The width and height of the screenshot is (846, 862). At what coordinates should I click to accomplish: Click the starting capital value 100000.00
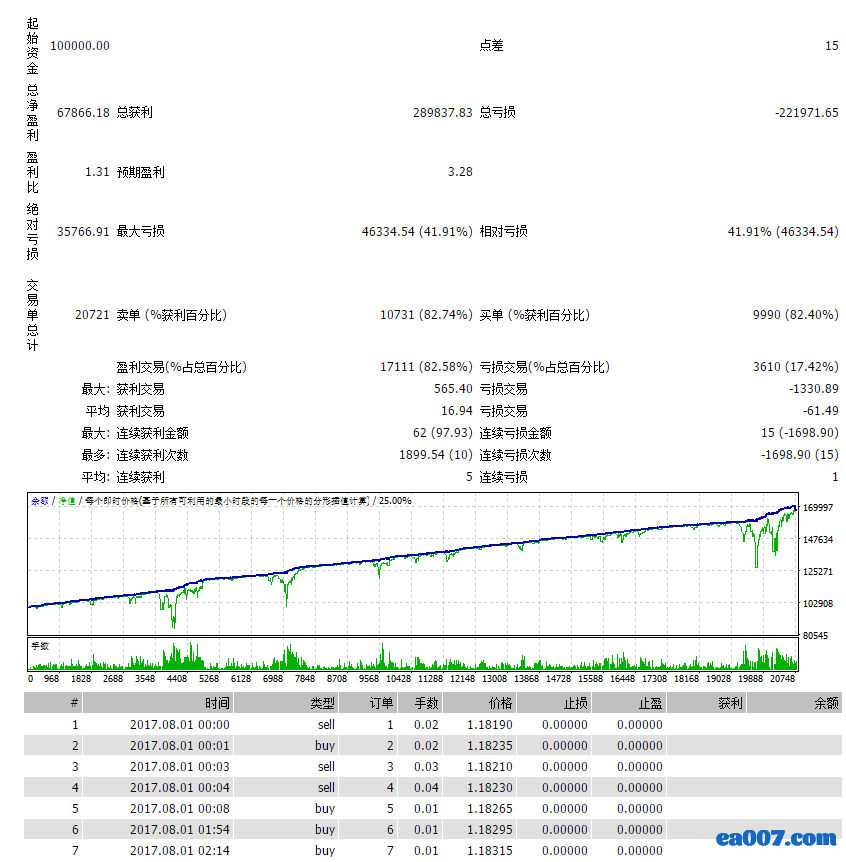80,46
